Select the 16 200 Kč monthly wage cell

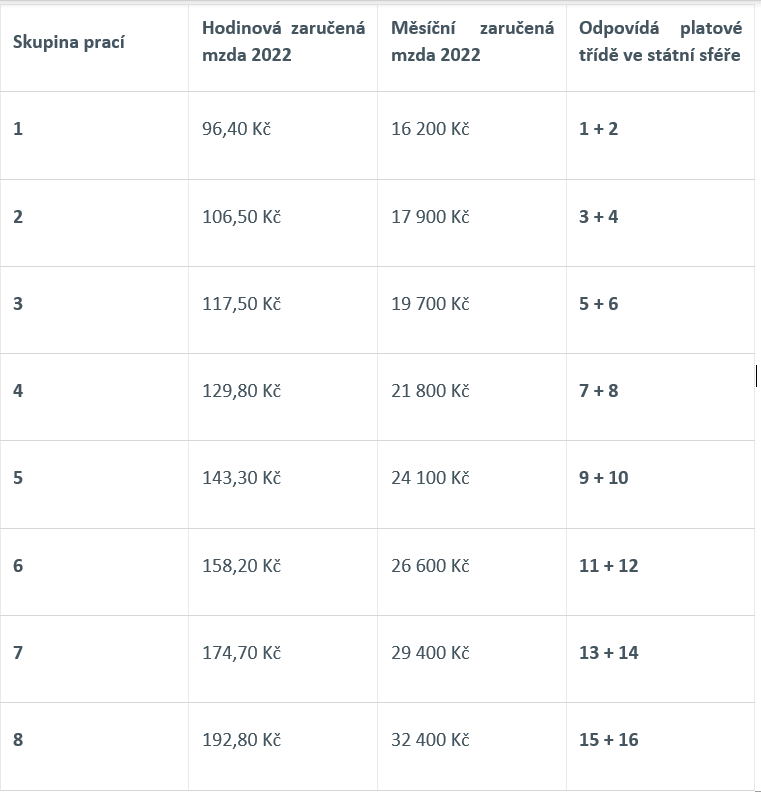point(430,129)
